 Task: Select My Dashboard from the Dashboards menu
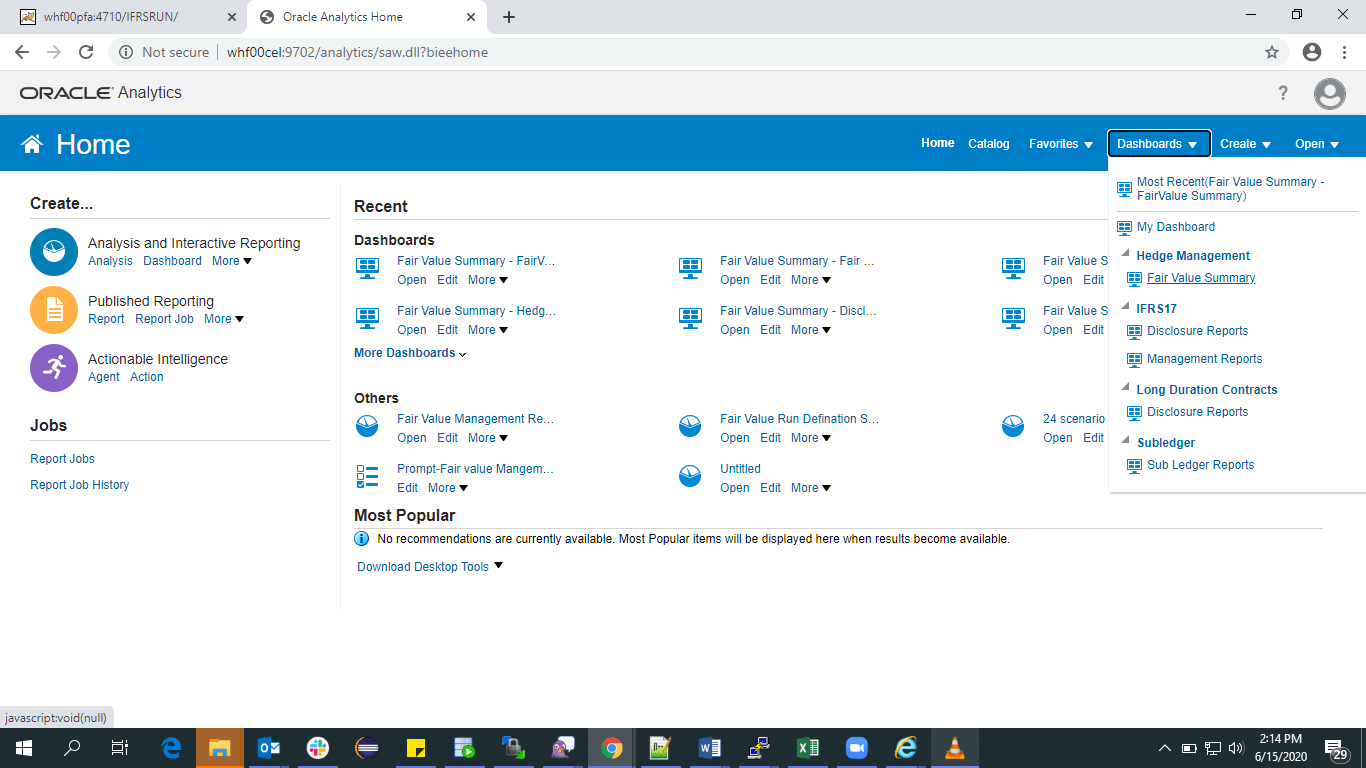(x=1176, y=227)
